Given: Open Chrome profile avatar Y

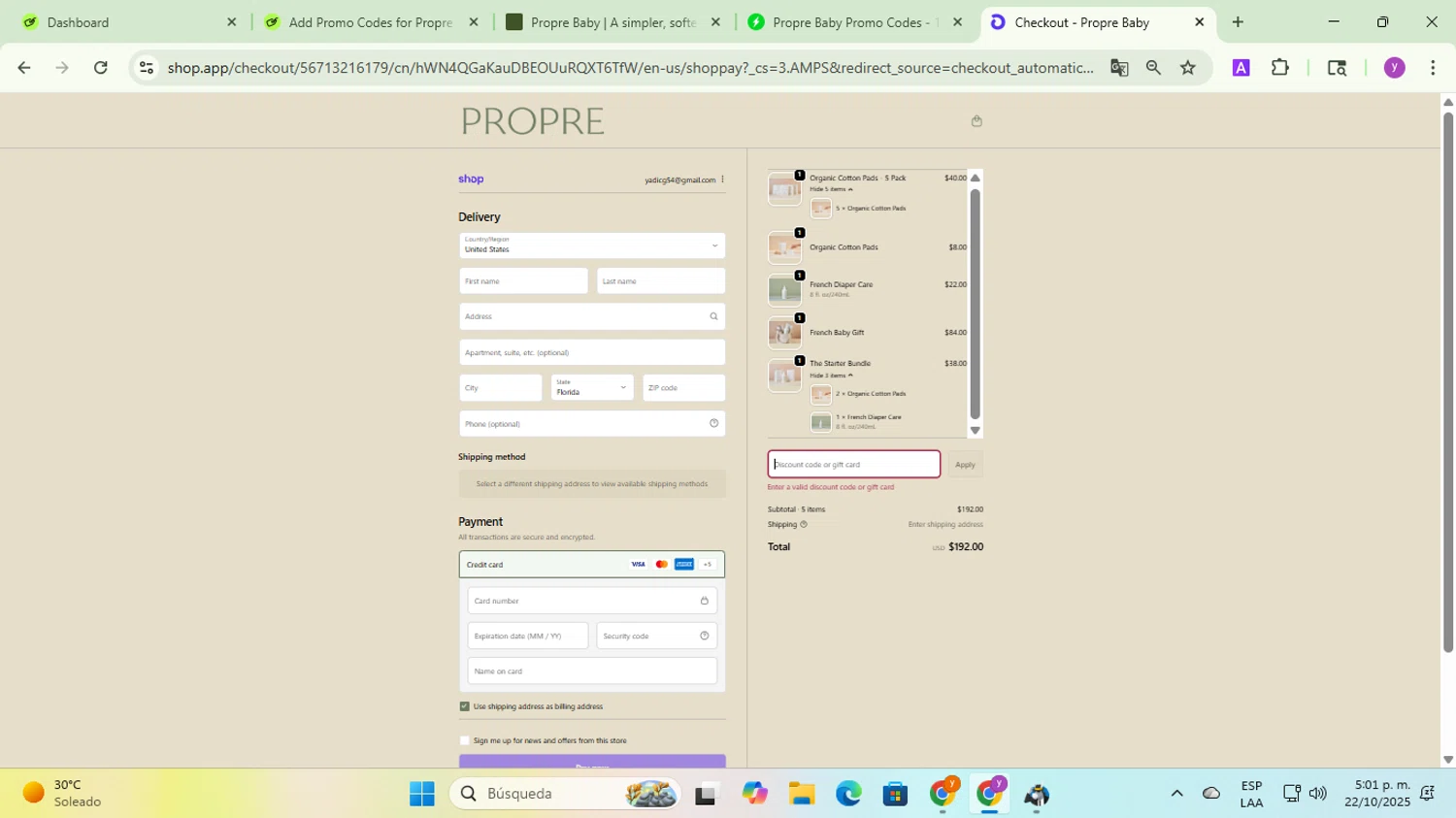Looking at the screenshot, I should 1395,68.
